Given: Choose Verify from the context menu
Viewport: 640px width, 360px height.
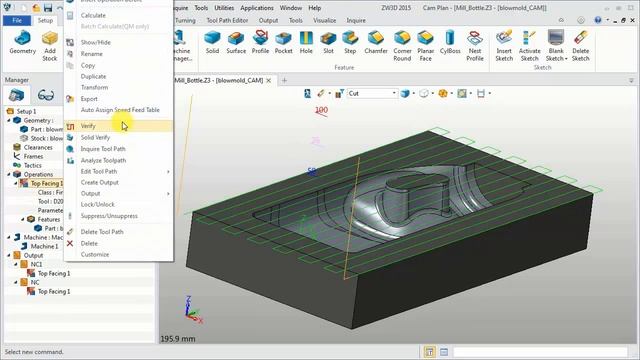Looking at the screenshot, I should coord(118,126).
